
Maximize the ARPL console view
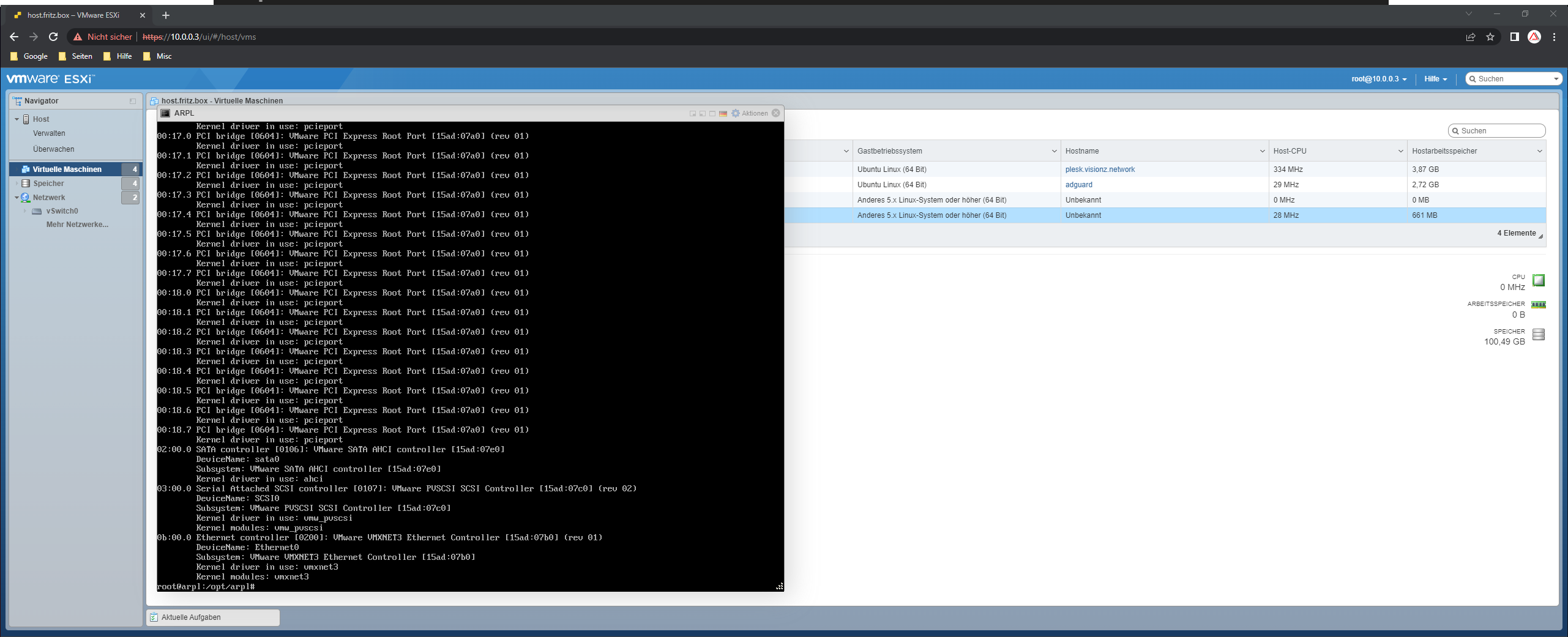click(x=712, y=113)
